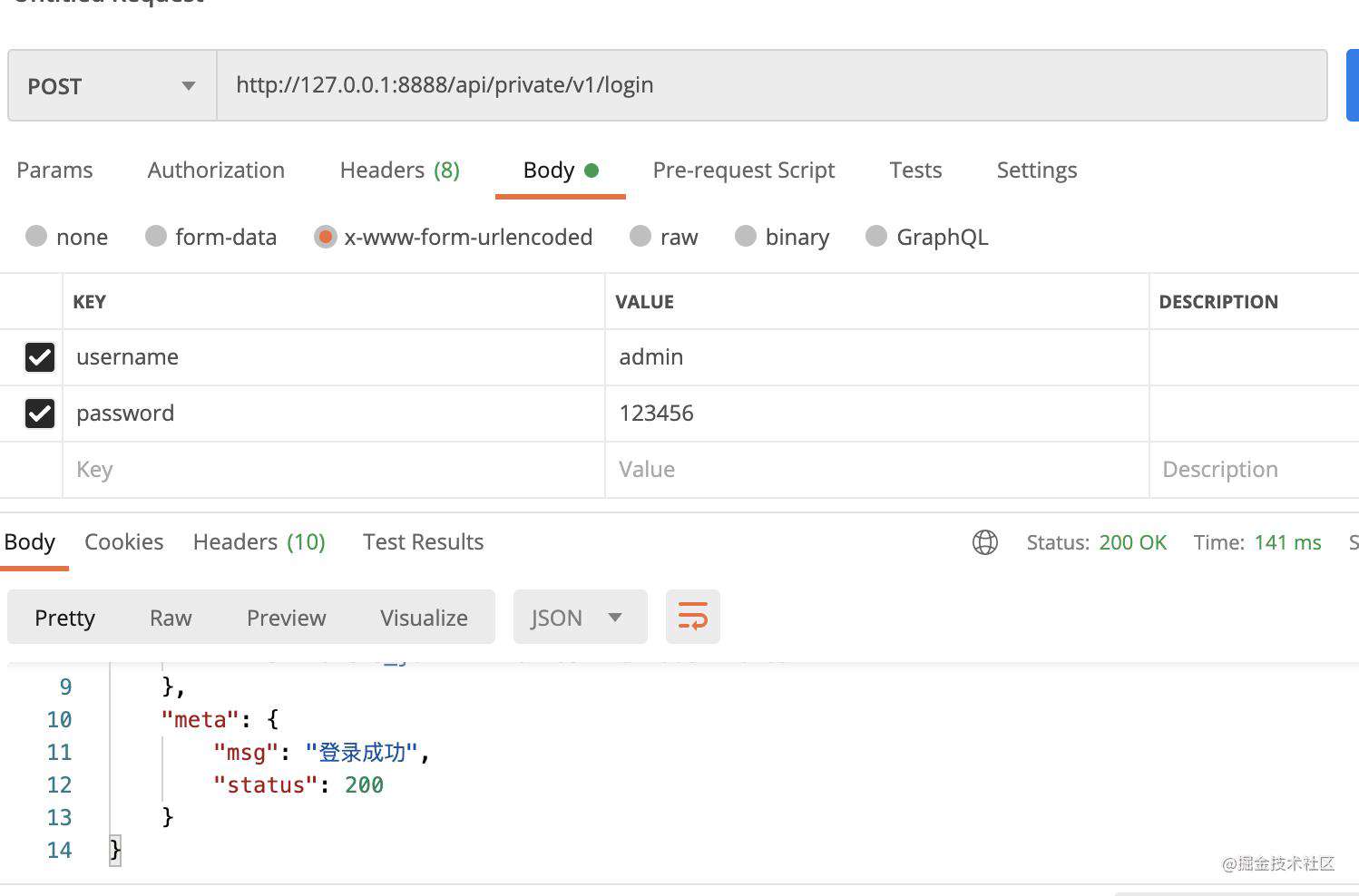Screen dimensions: 1359x896
Task: Open the Authorization tab
Action: (x=216, y=170)
